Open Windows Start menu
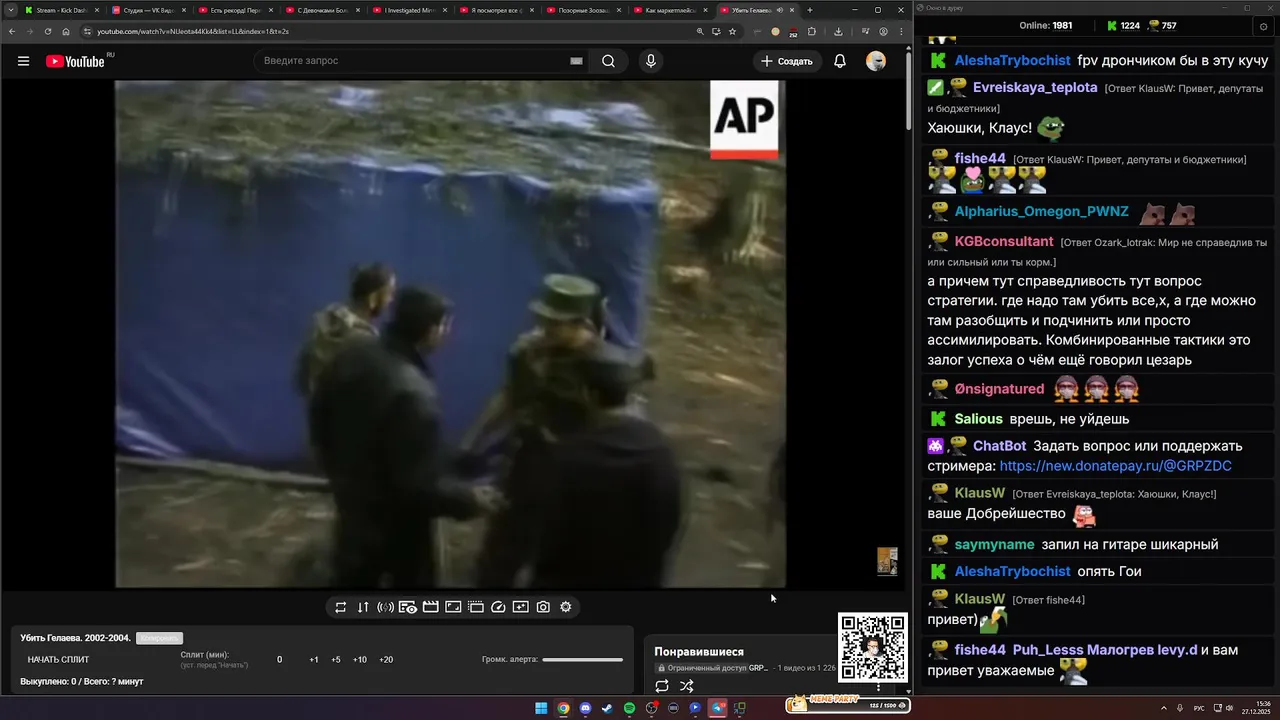Screen dimensions: 1280x720 (541, 708)
